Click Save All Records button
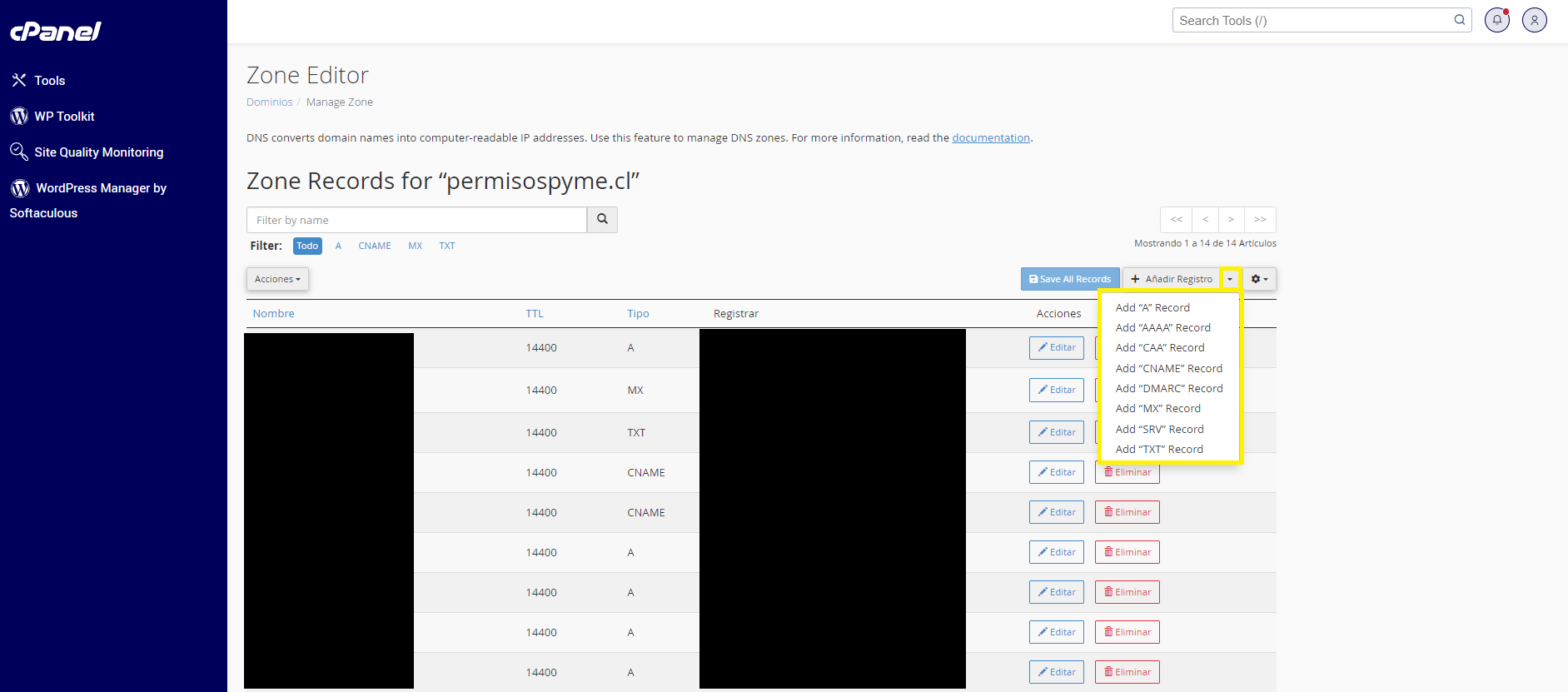The width and height of the screenshot is (1568, 692). [x=1069, y=279]
